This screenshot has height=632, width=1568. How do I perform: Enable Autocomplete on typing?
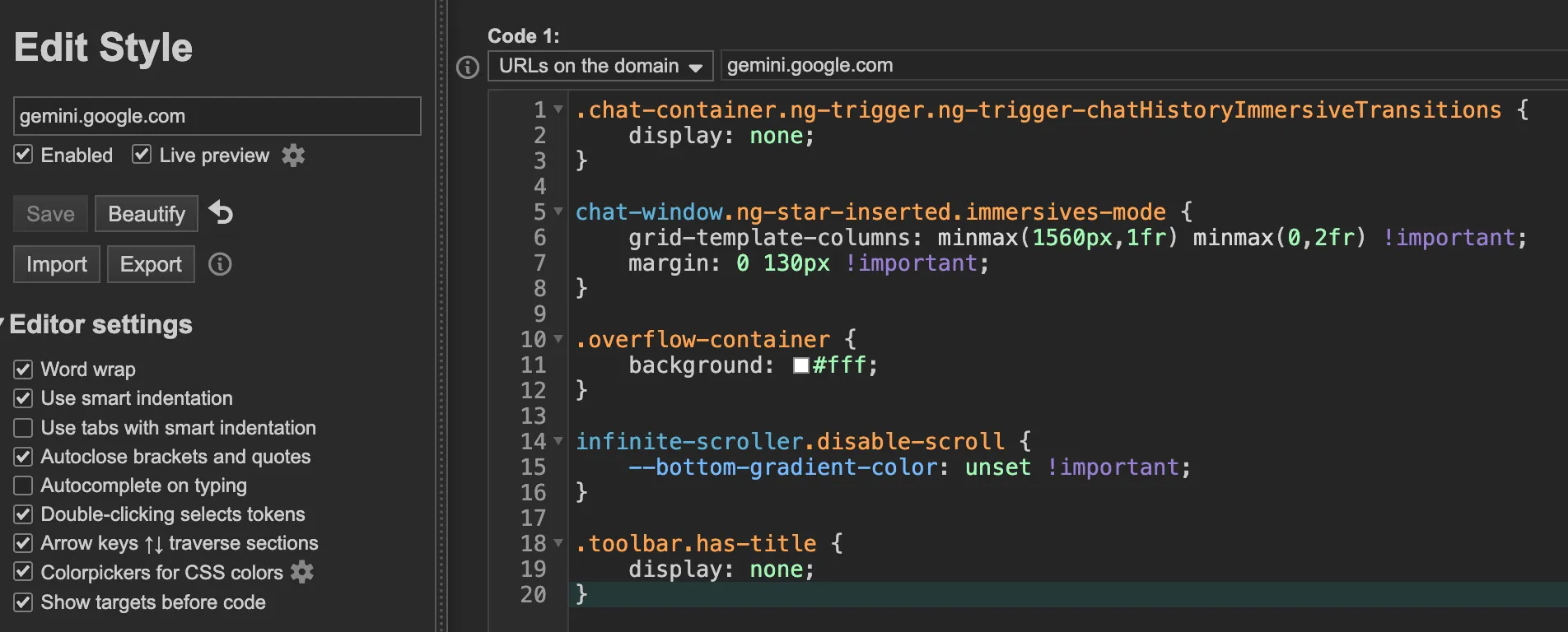(23, 486)
